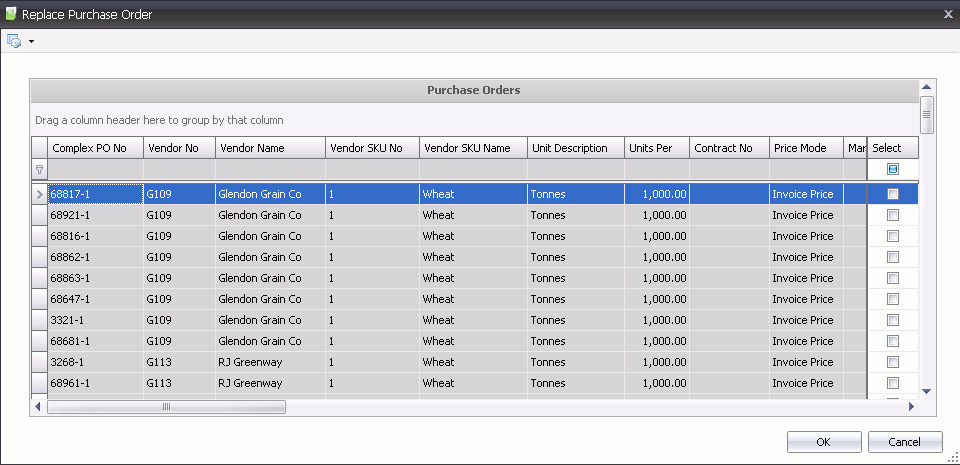Image resolution: width=960 pixels, height=465 pixels.
Task: Click the toolbar settings icon
Action: 14,41
